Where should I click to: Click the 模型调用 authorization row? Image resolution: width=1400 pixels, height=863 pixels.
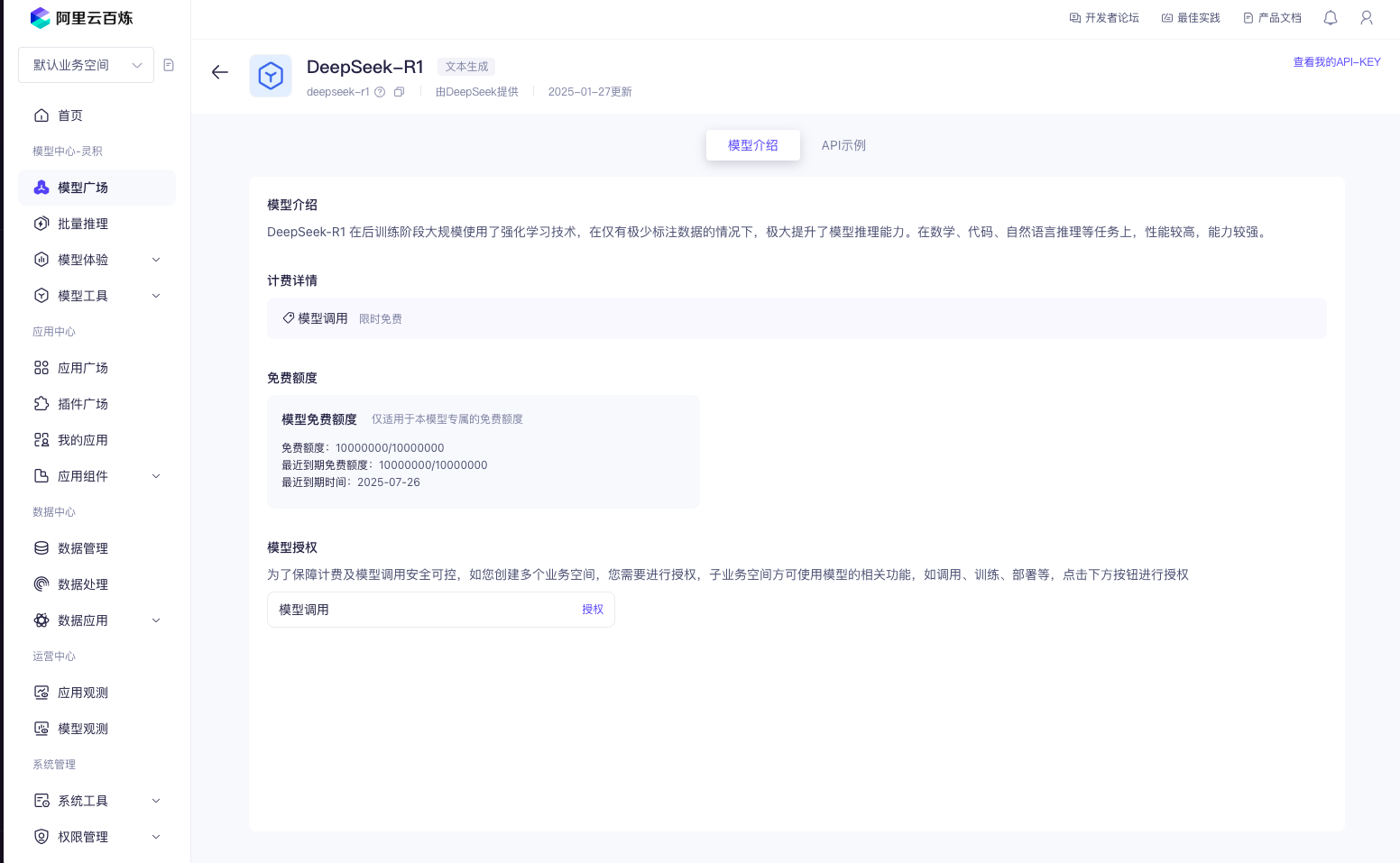coord(441,610)
